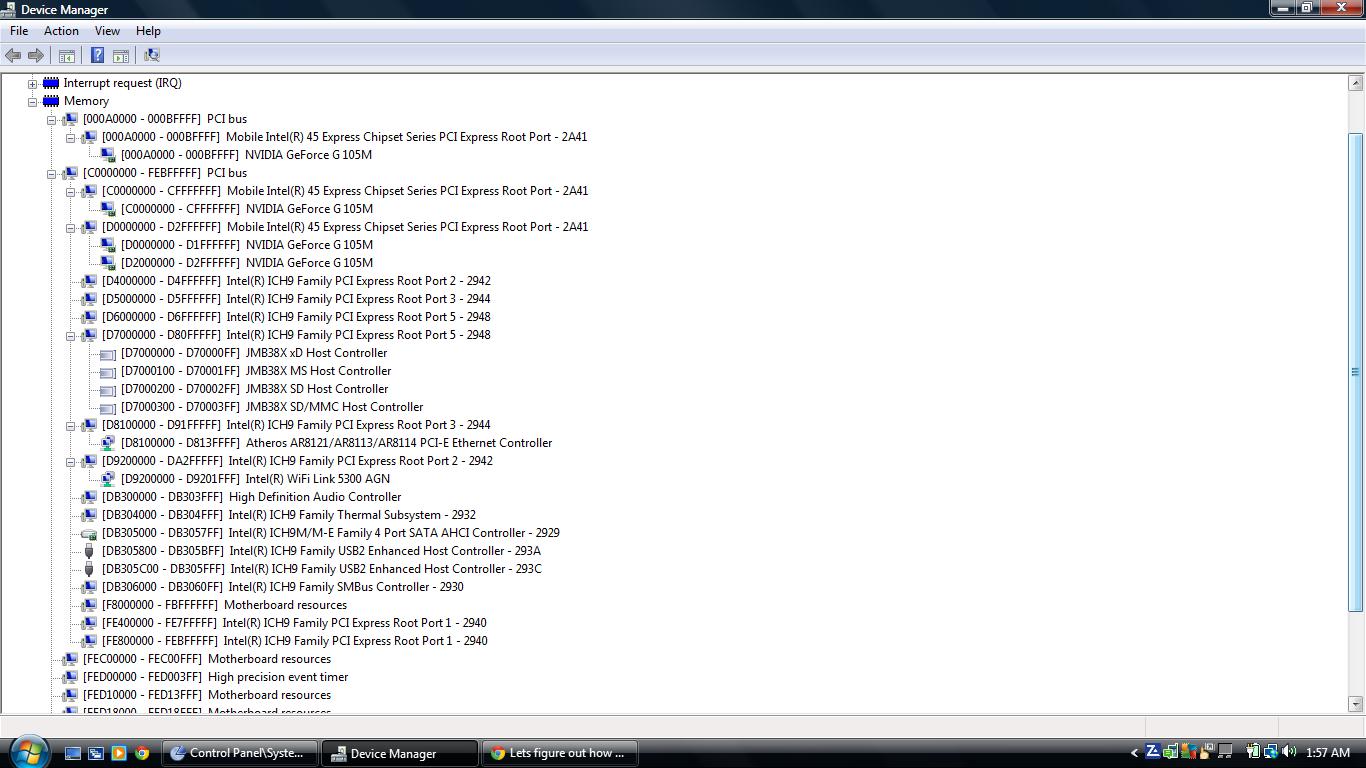
Task: Open Help using the blue question mark icon
Action: (98, 56)
